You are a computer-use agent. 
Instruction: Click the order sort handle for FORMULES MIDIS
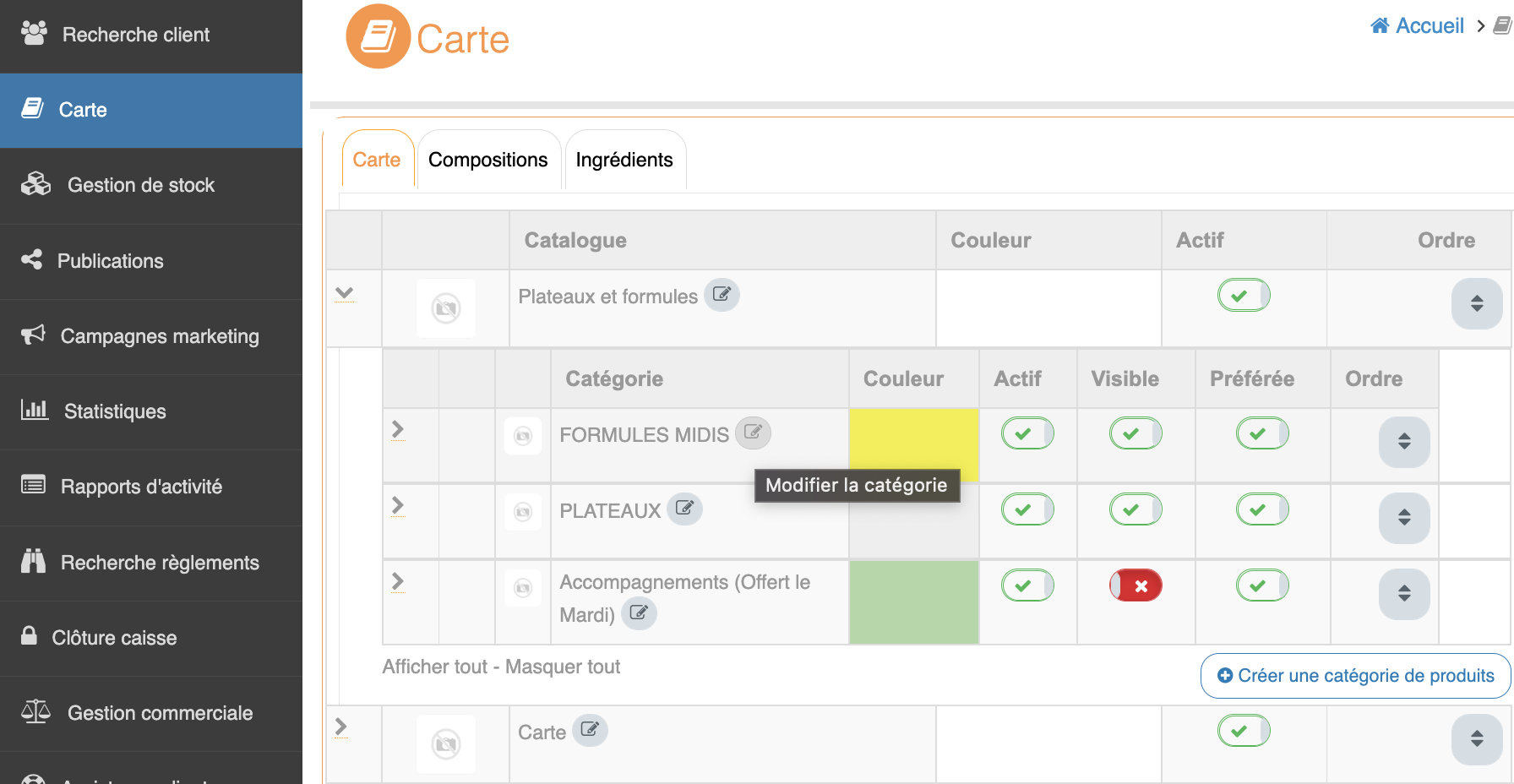[x=1403, y=441]
